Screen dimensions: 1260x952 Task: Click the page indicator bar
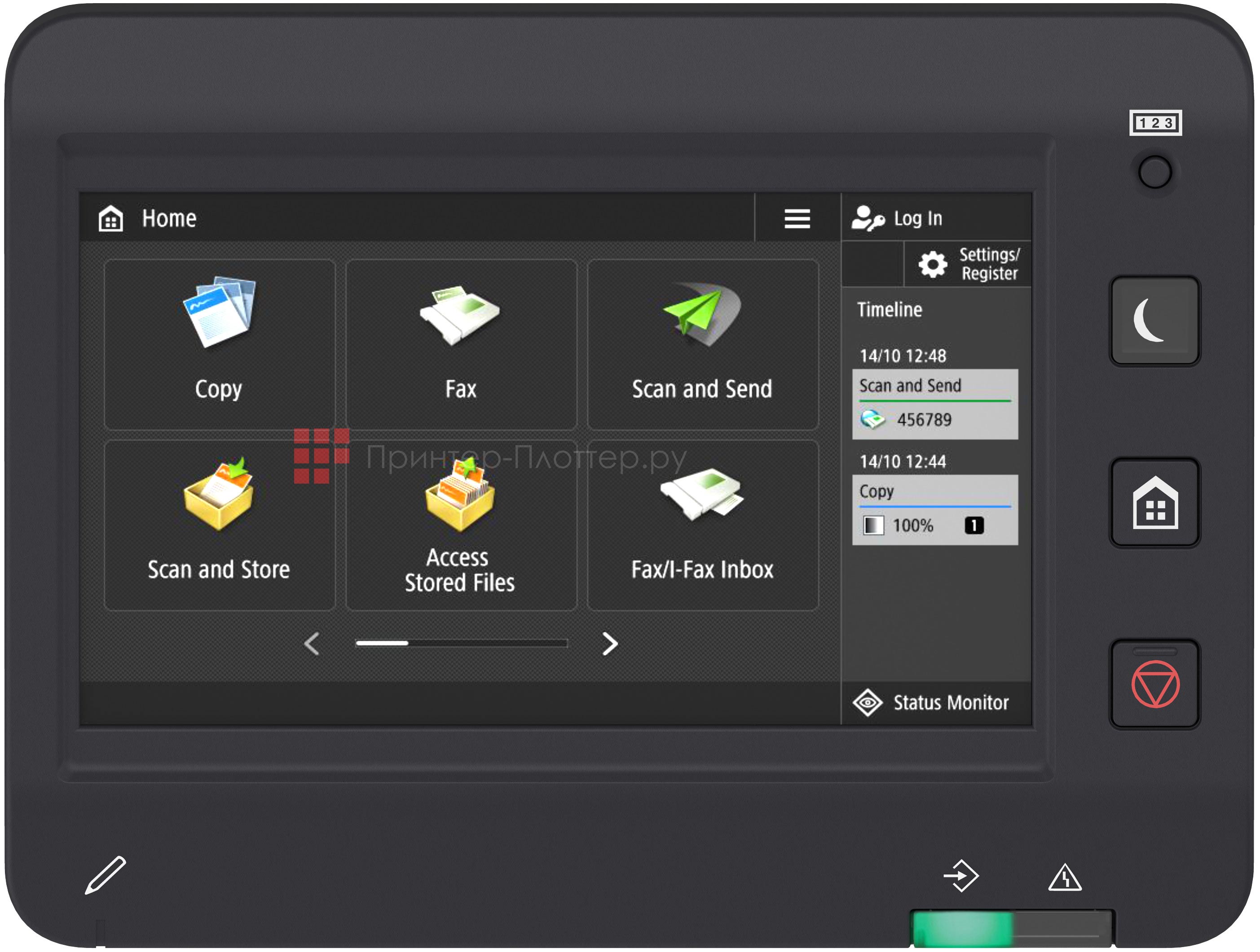pos(462,643)
